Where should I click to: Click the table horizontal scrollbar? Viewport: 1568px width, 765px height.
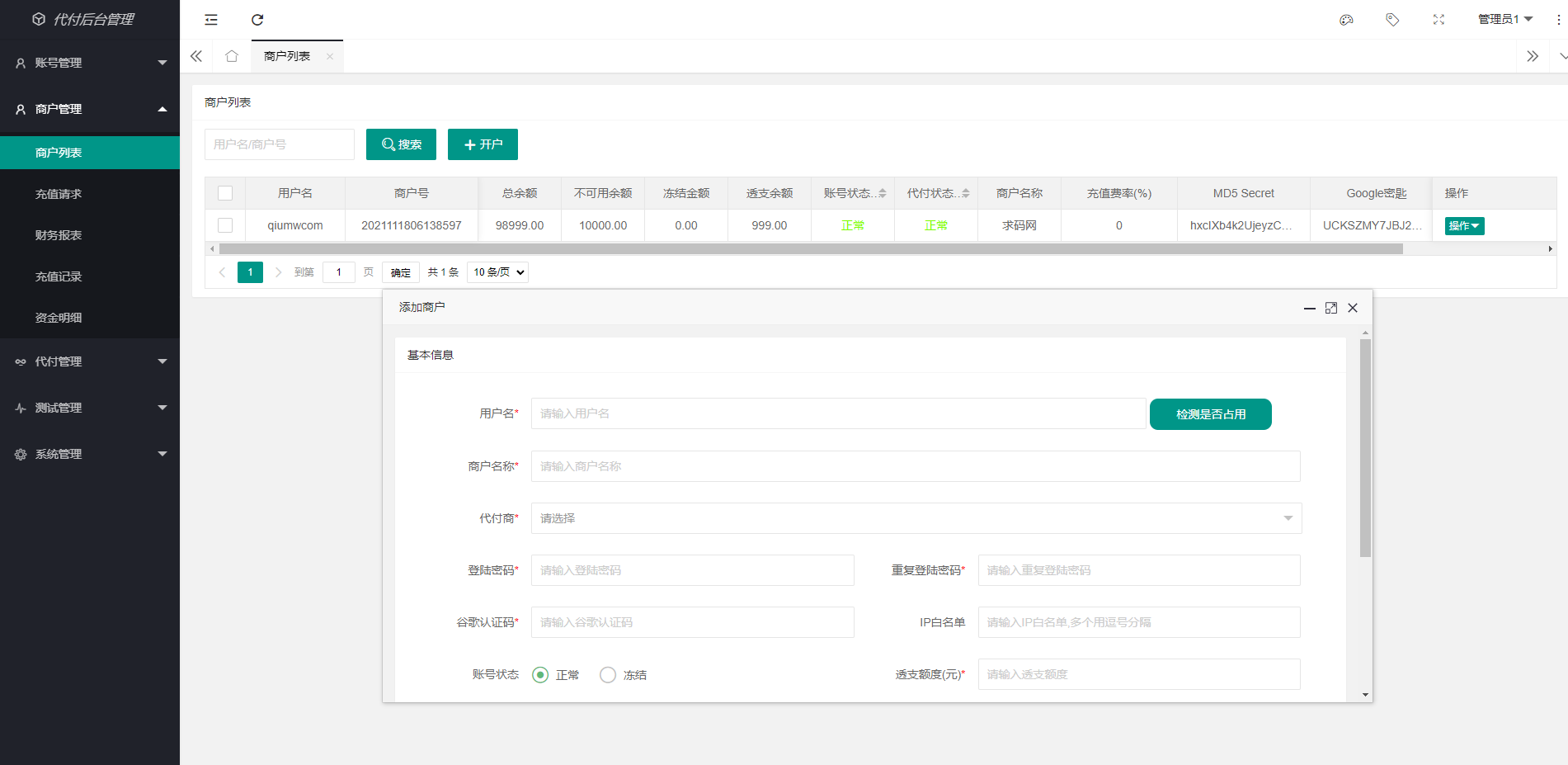810,248
